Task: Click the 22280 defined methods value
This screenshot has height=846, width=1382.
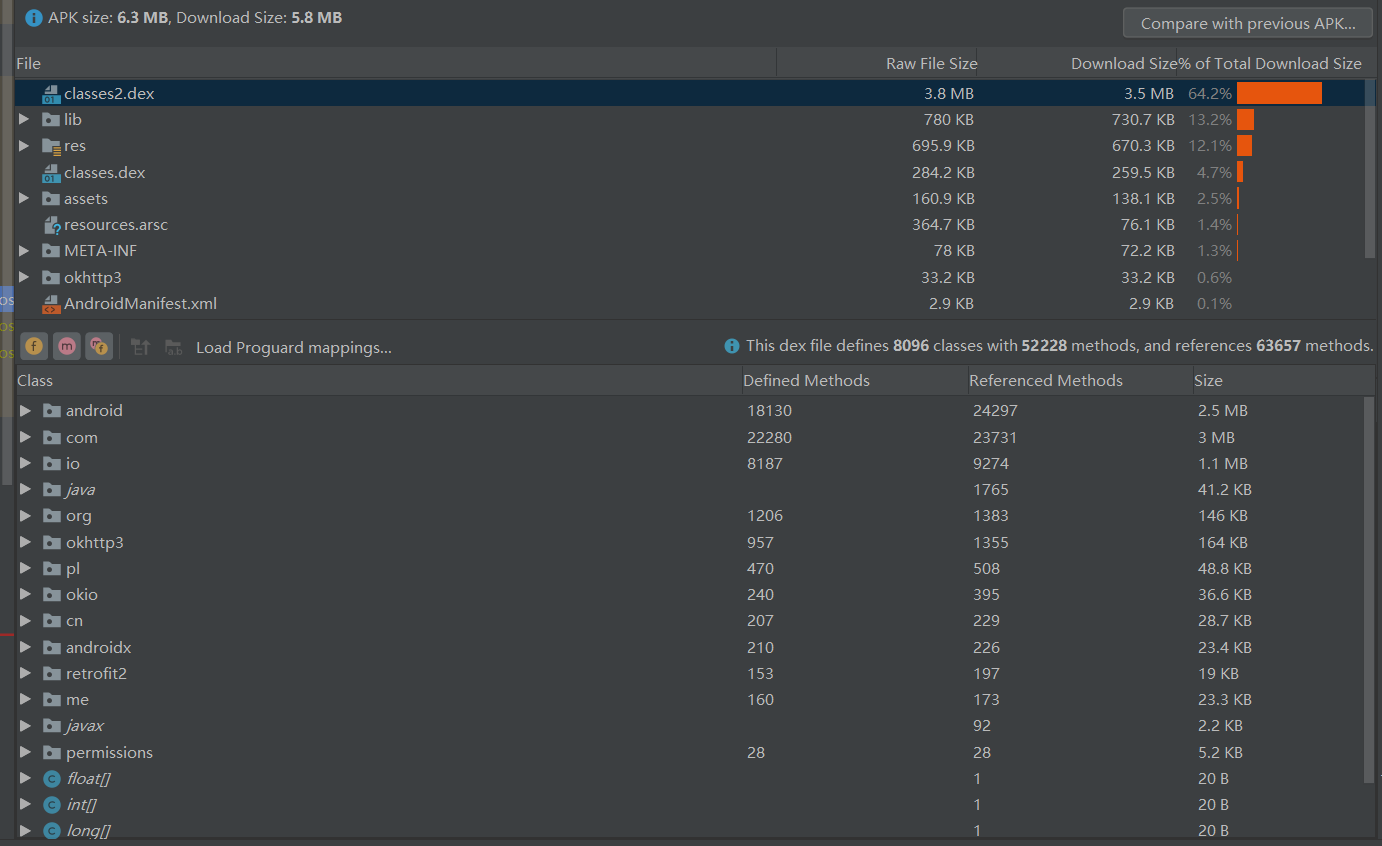Action: click(769, 437)
